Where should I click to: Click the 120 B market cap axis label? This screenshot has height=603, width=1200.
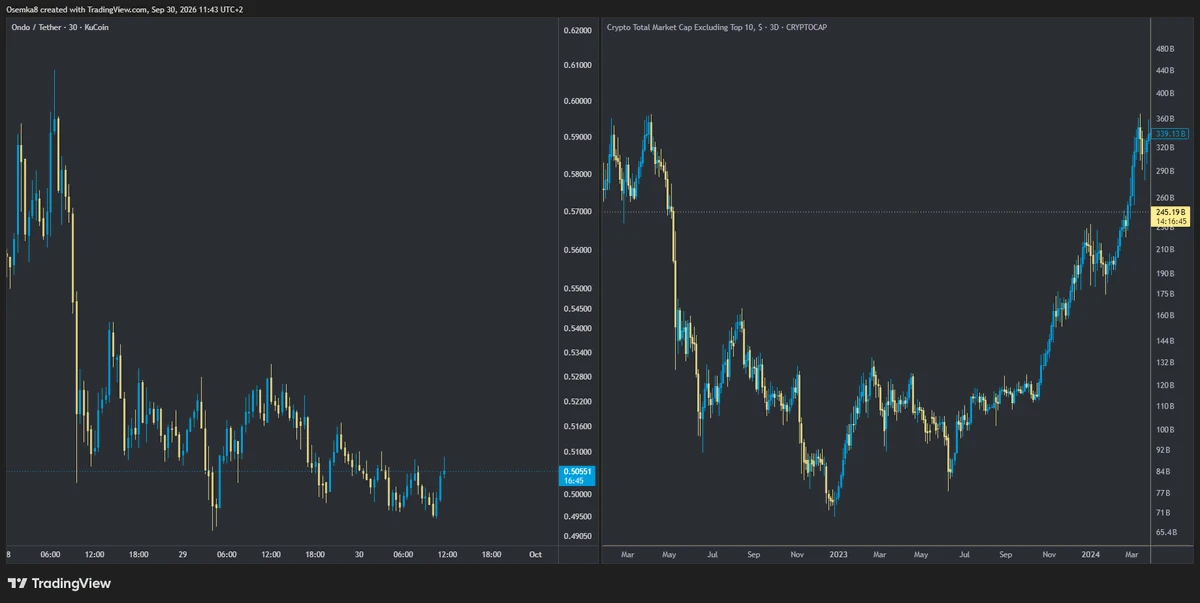(1164, 385)
